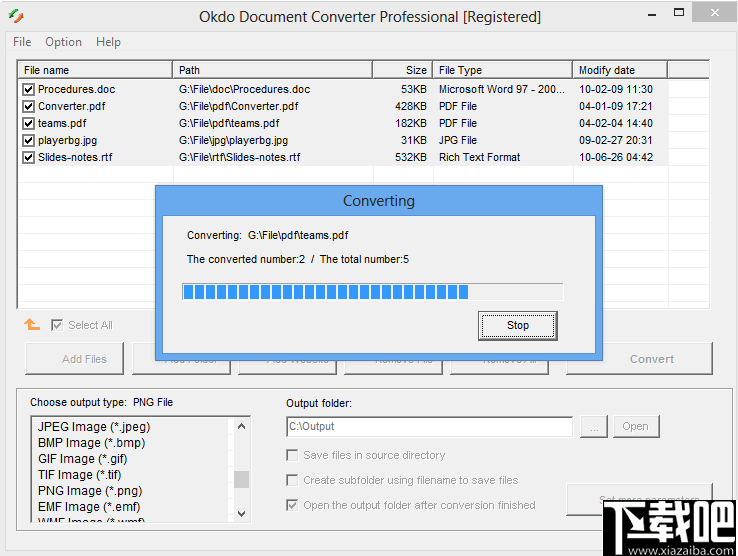The height and width of the screenshot is (556, 738).
Task: Toggle the Slides-notes.rtf file checkbox
Action: tap(28, 157)
